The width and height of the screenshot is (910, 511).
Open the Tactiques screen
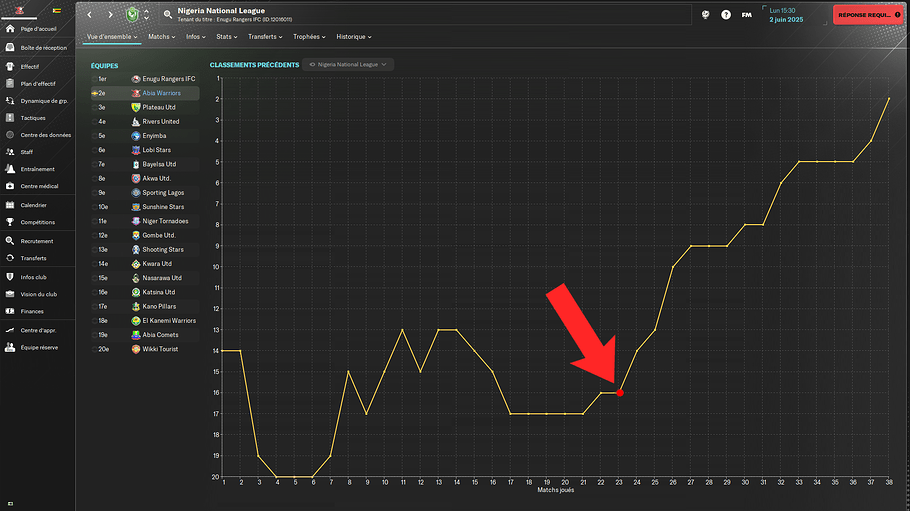pyautogui.click(x=32, y=118)
